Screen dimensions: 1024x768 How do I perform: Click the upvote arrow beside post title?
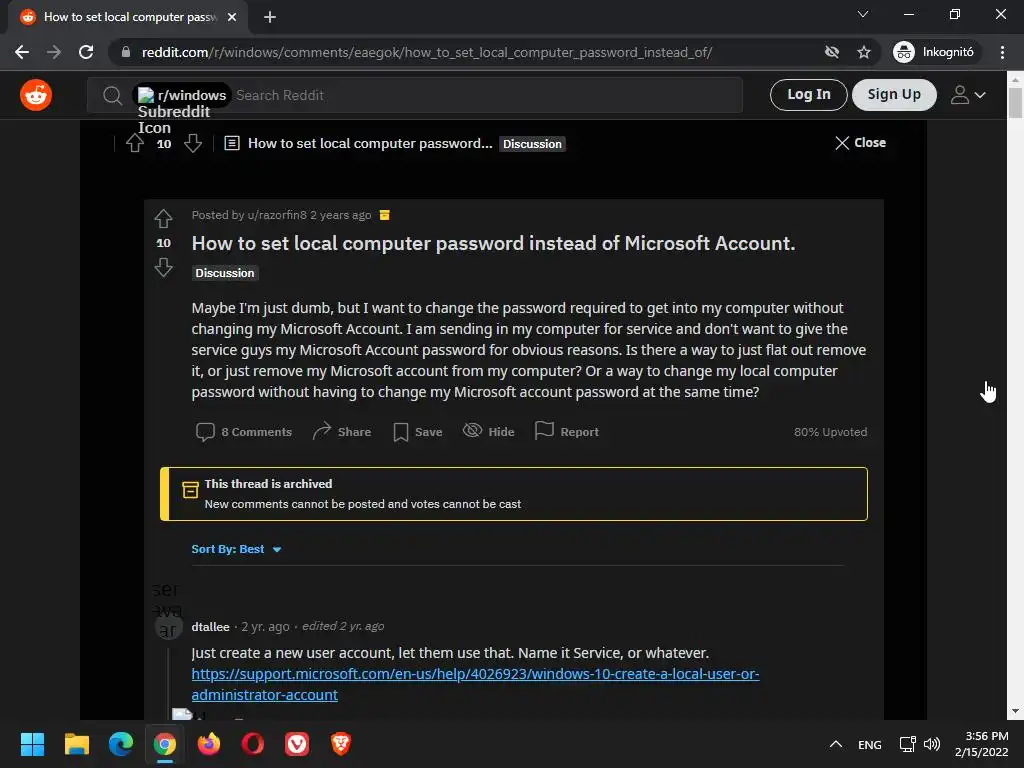click(163, 218)
